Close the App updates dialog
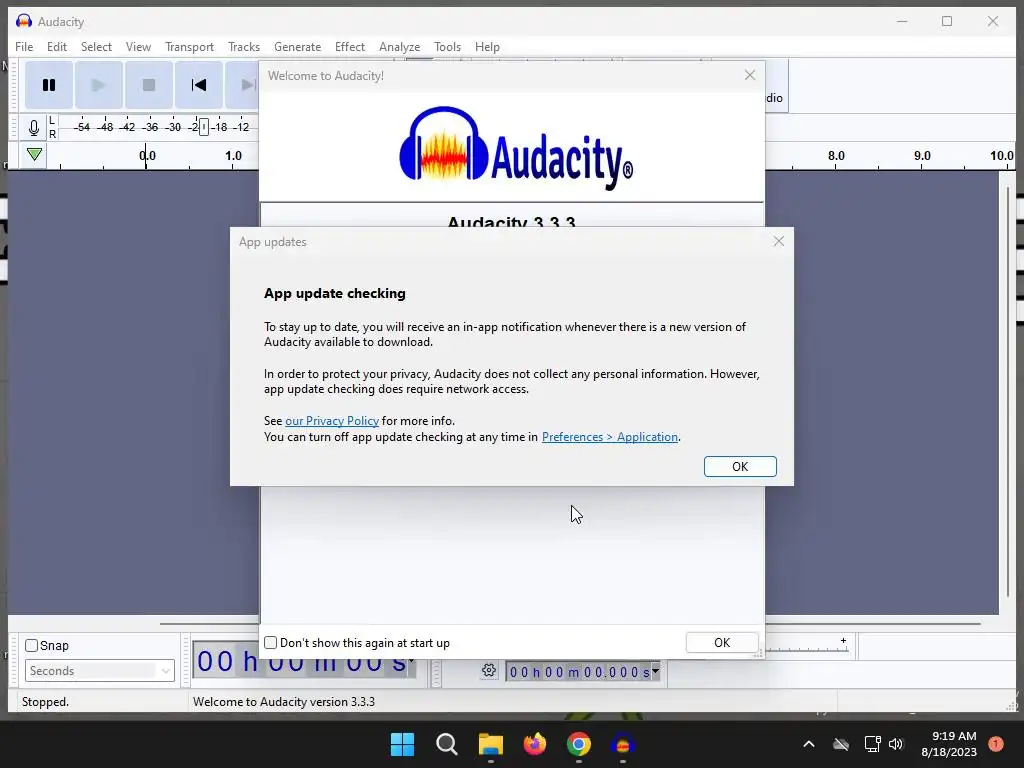 tap(778, 242)
